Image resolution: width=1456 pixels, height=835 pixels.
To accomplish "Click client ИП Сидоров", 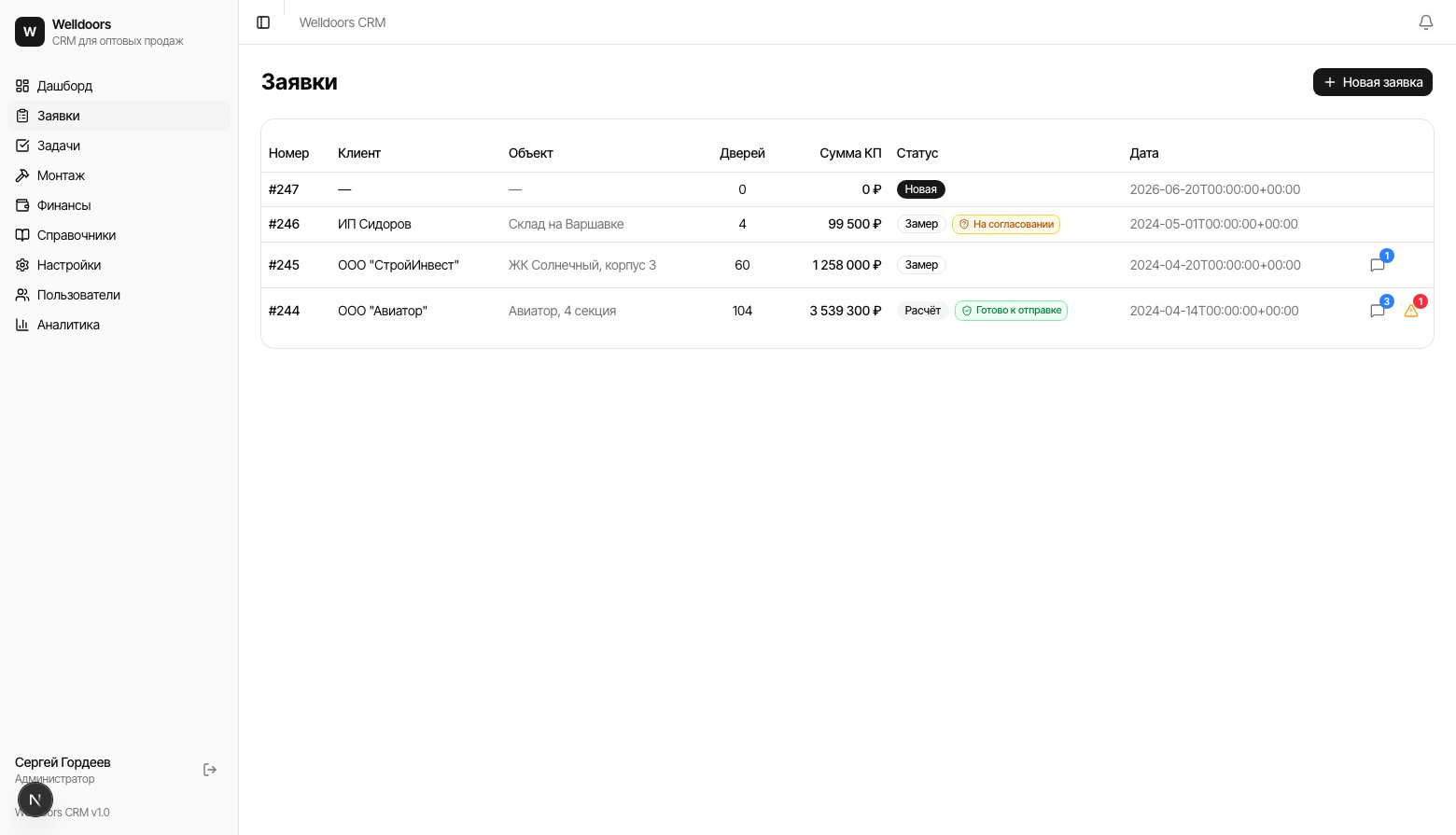I will [374, 224].
